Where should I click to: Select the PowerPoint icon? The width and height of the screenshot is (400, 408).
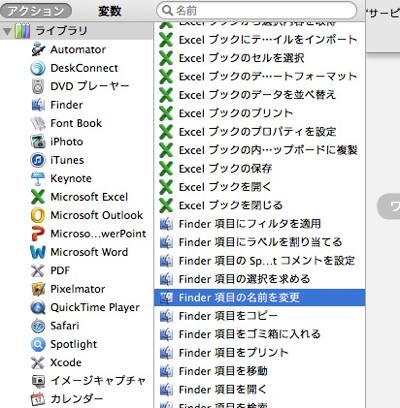coord(38,234)
